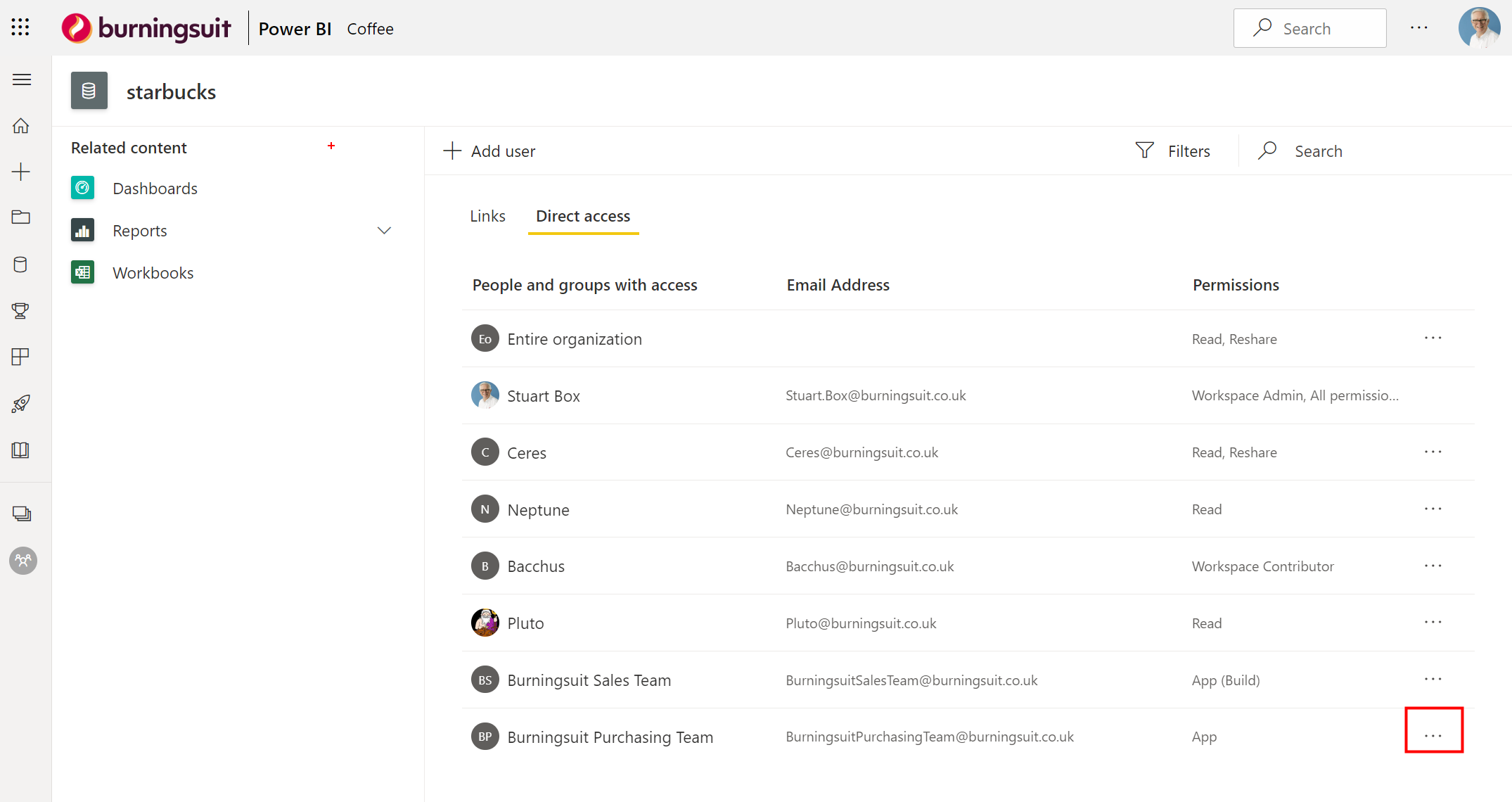Click the top header Search box

point(1310,28)
